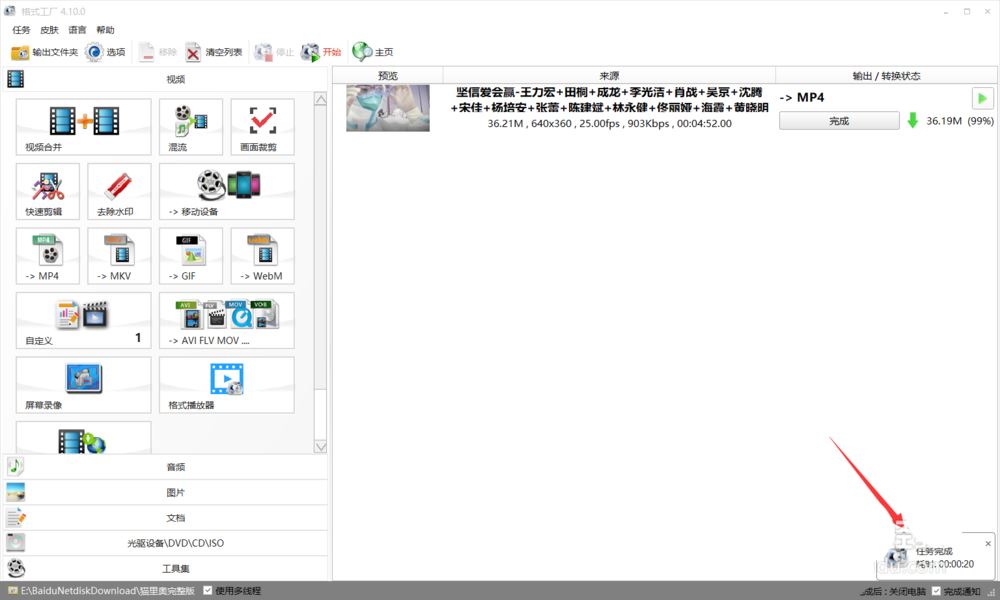Click the file info 36.21M, 640x360 text
Image resolution: width=1000 pixels, height=600 pixels.
(609, 123)
